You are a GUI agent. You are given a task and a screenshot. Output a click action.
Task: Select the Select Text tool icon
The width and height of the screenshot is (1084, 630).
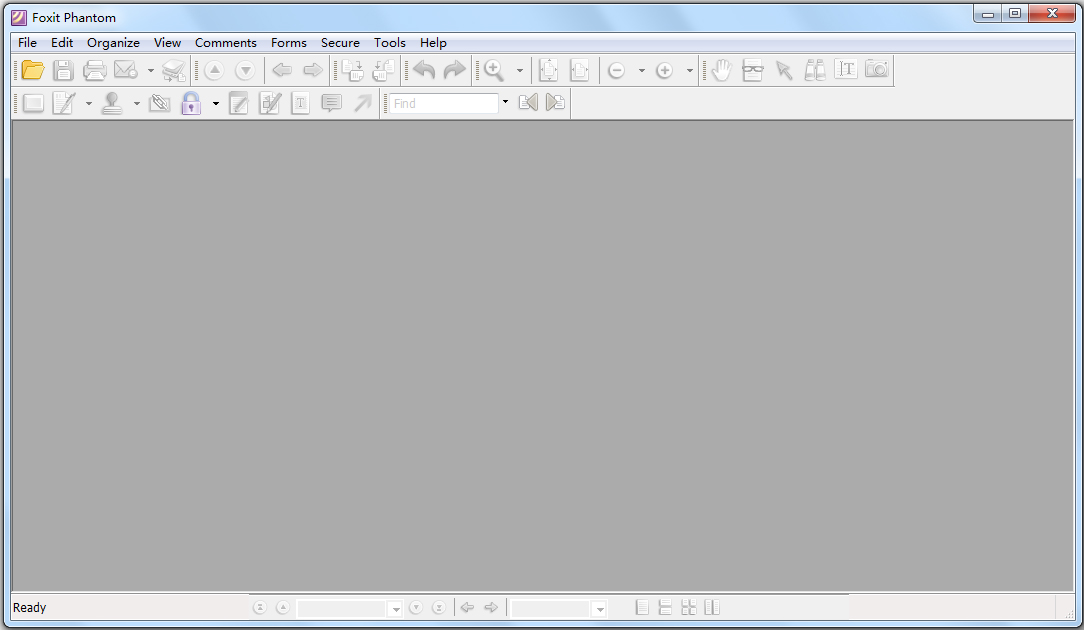[845, 69]
